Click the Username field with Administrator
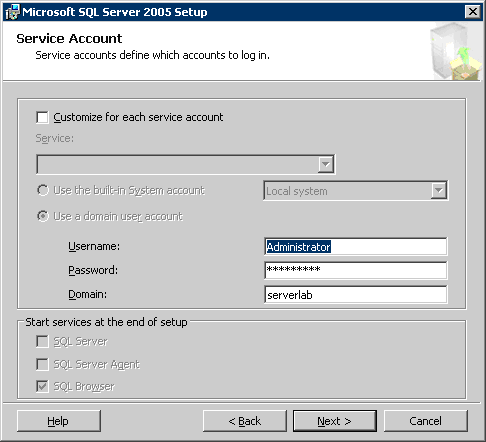This screenshot has height=442, width=486. [356, 247]
